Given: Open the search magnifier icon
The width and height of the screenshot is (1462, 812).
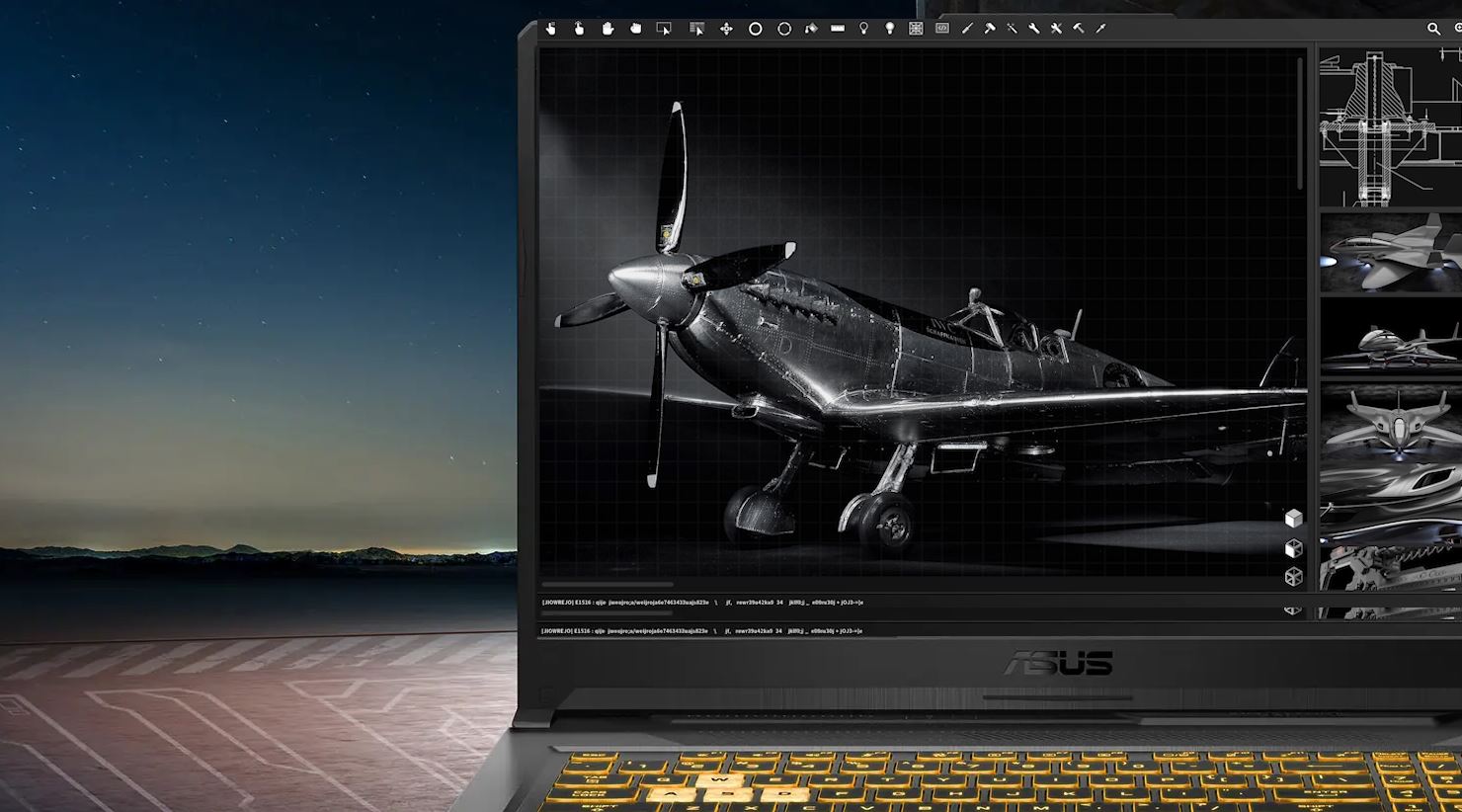Looking at the screenshot, I should pyautogui.click(x=1433, y=29).
